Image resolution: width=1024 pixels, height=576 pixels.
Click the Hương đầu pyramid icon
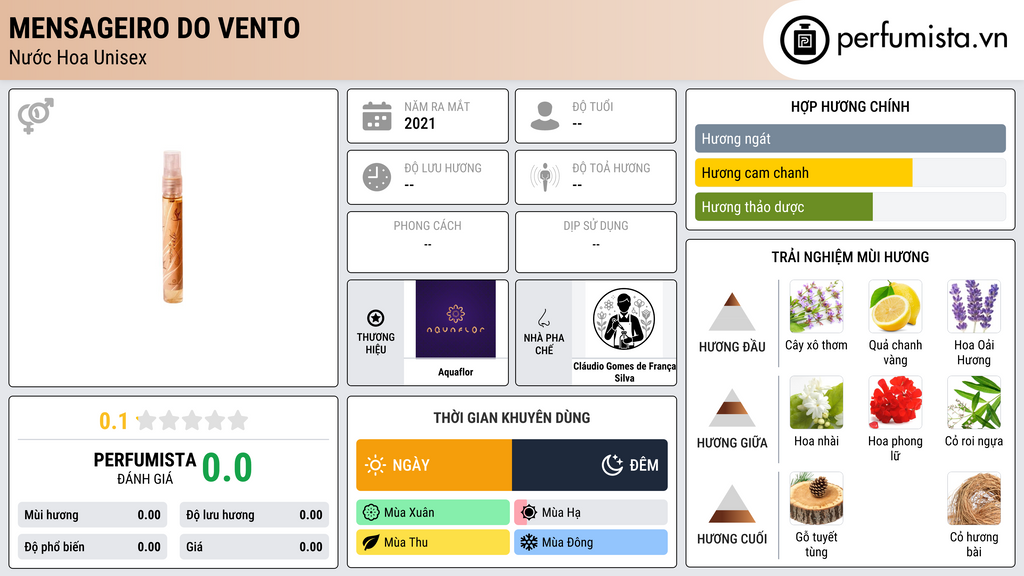732,312
